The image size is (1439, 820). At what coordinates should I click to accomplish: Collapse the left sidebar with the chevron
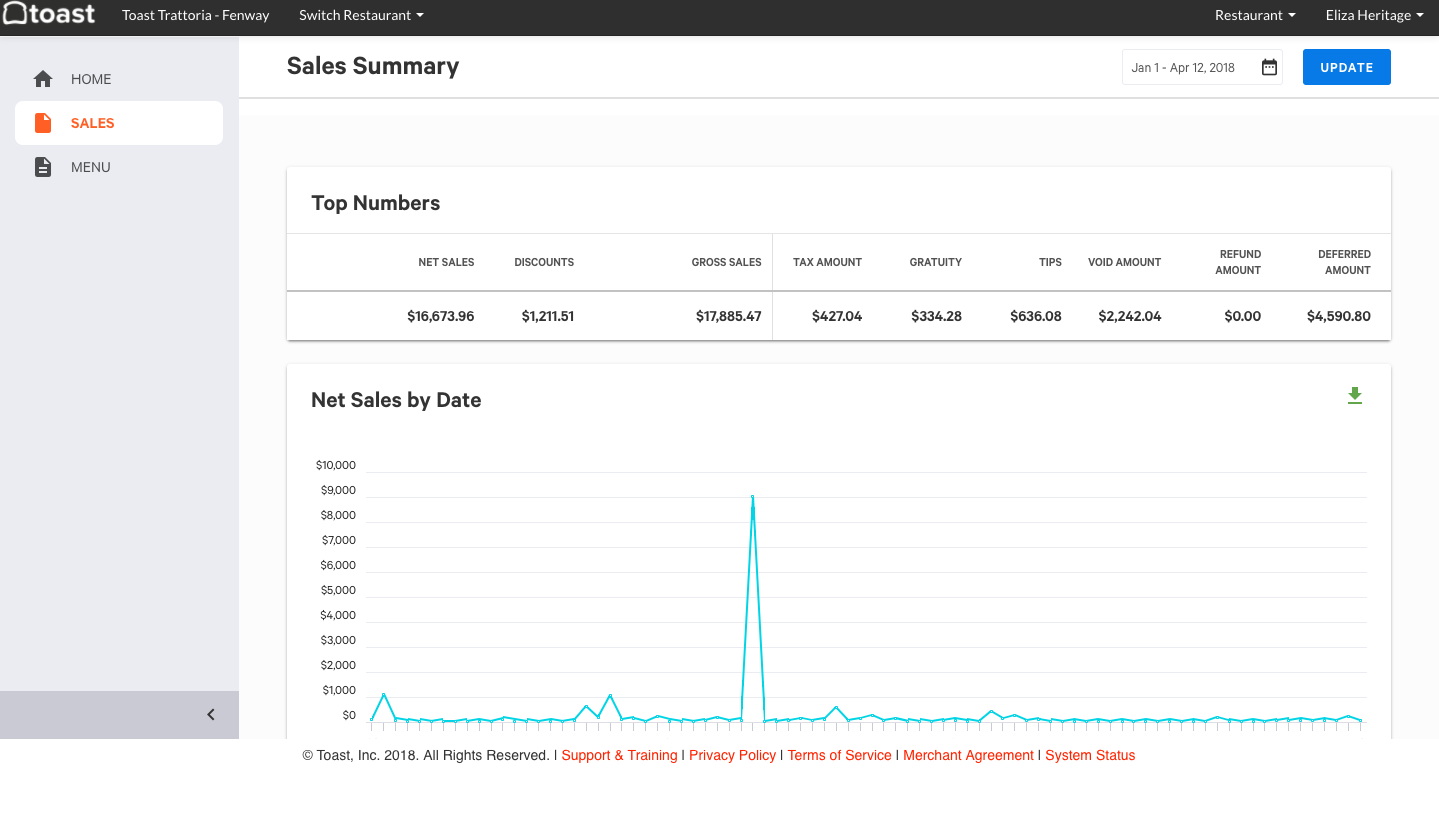pyautogui.click(x=210, y=714)
